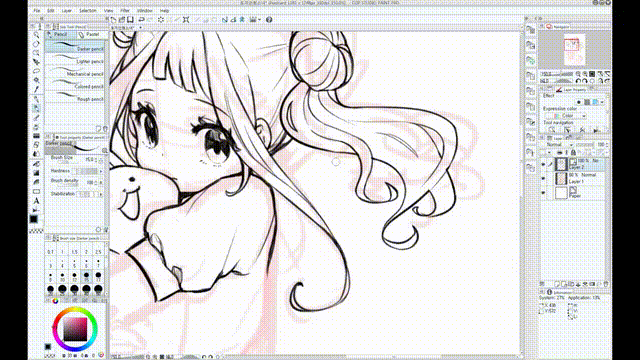Click the Navigator fit-to-screen icon
This screenshot has height=360, width=640.
pos(592,74)
